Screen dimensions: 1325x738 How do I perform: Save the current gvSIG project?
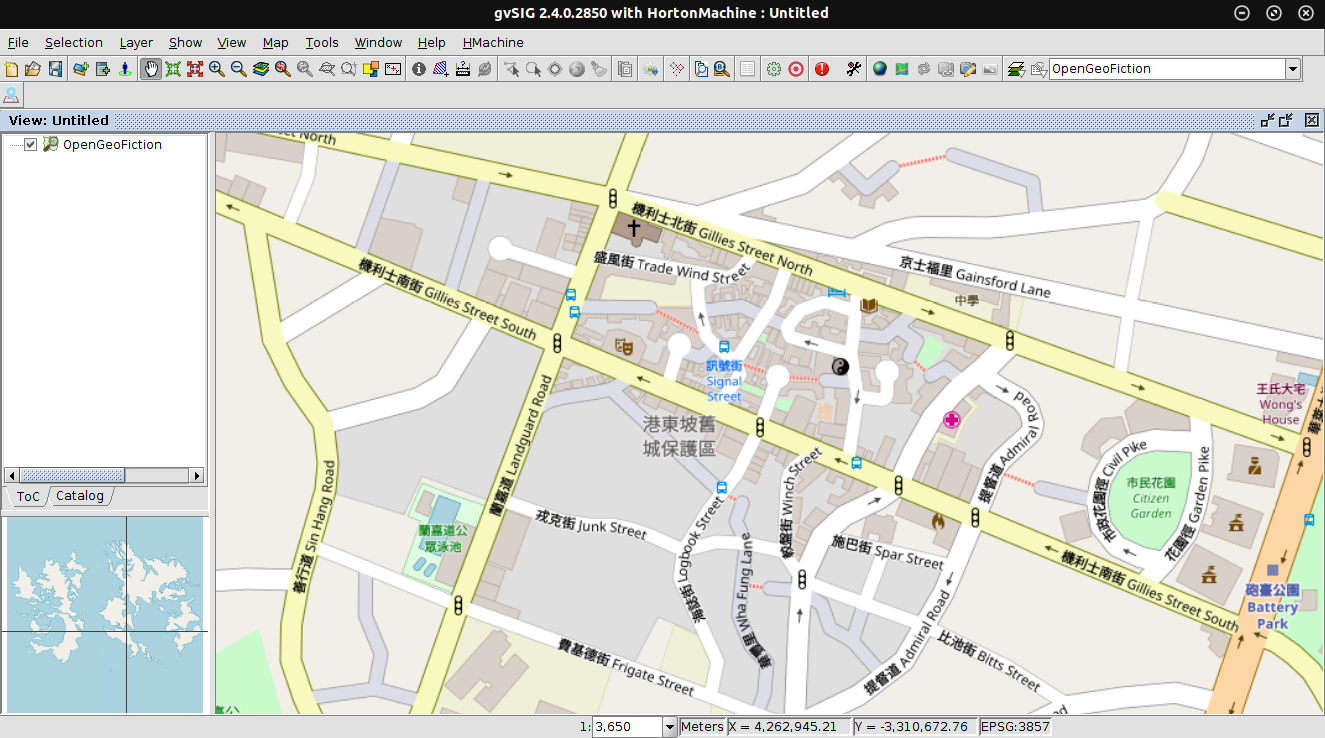[53, 69]
